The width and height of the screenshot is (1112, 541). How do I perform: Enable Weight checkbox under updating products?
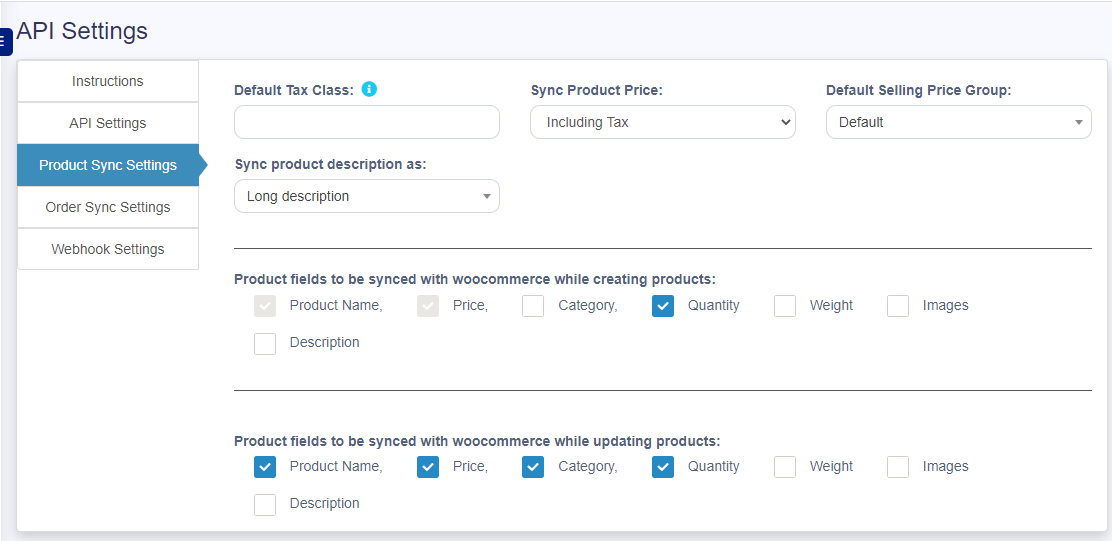pyautogui.click(x=784, y=467)
